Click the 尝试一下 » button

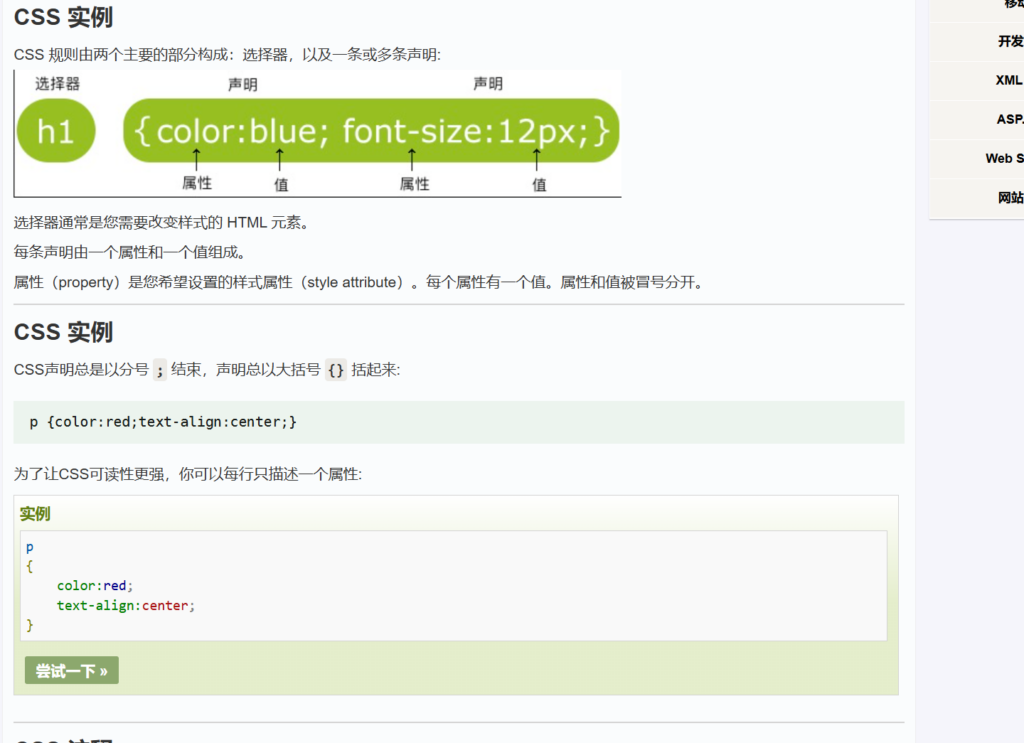[x=71, y=671]
